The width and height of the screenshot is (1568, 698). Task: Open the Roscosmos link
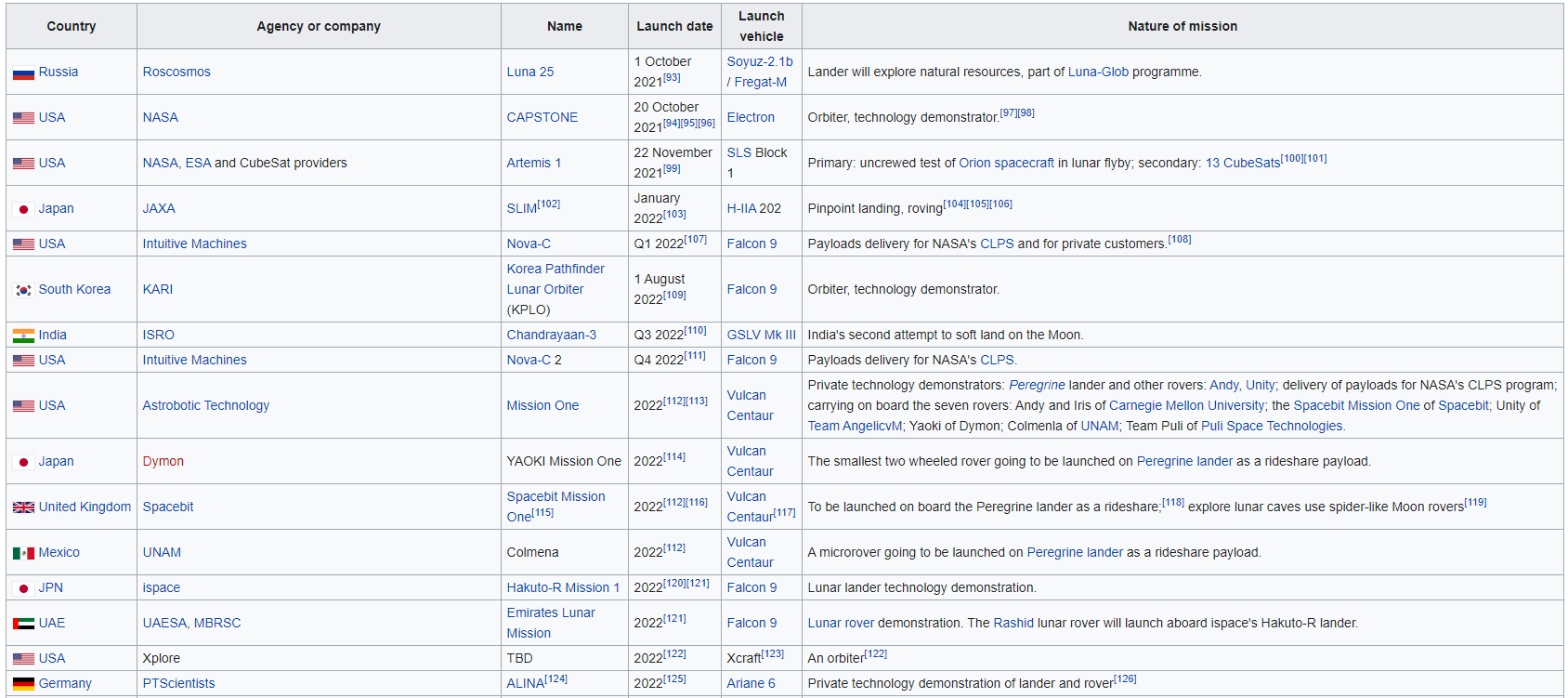[176, 72]
